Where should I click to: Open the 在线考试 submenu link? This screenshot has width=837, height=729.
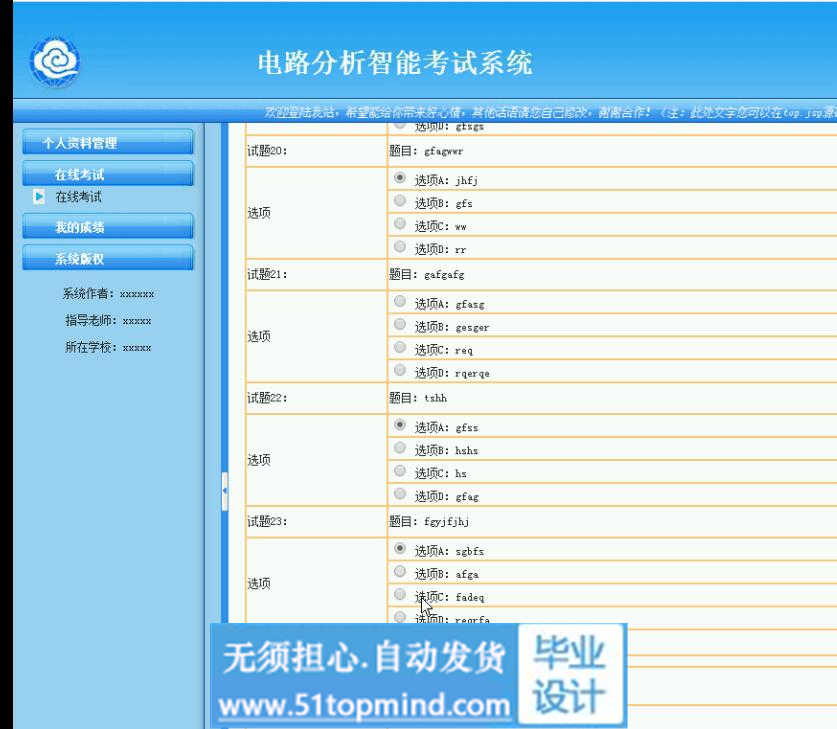78,197
